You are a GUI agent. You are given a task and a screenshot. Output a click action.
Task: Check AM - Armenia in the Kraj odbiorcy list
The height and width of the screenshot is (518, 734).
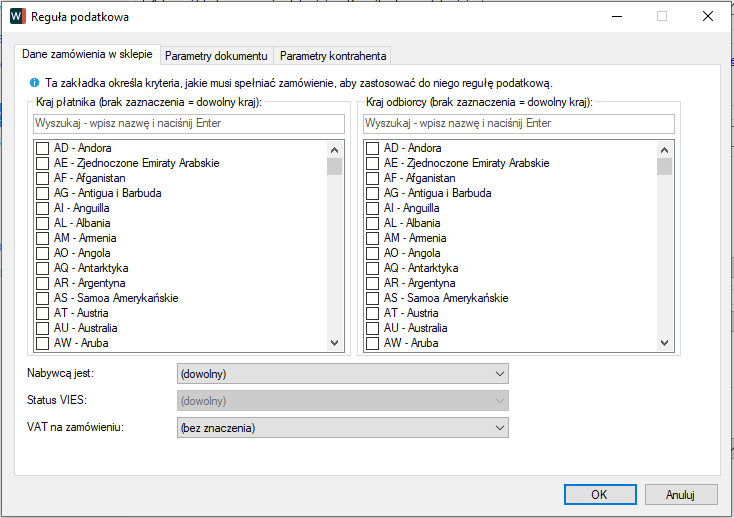coord(372,238)
